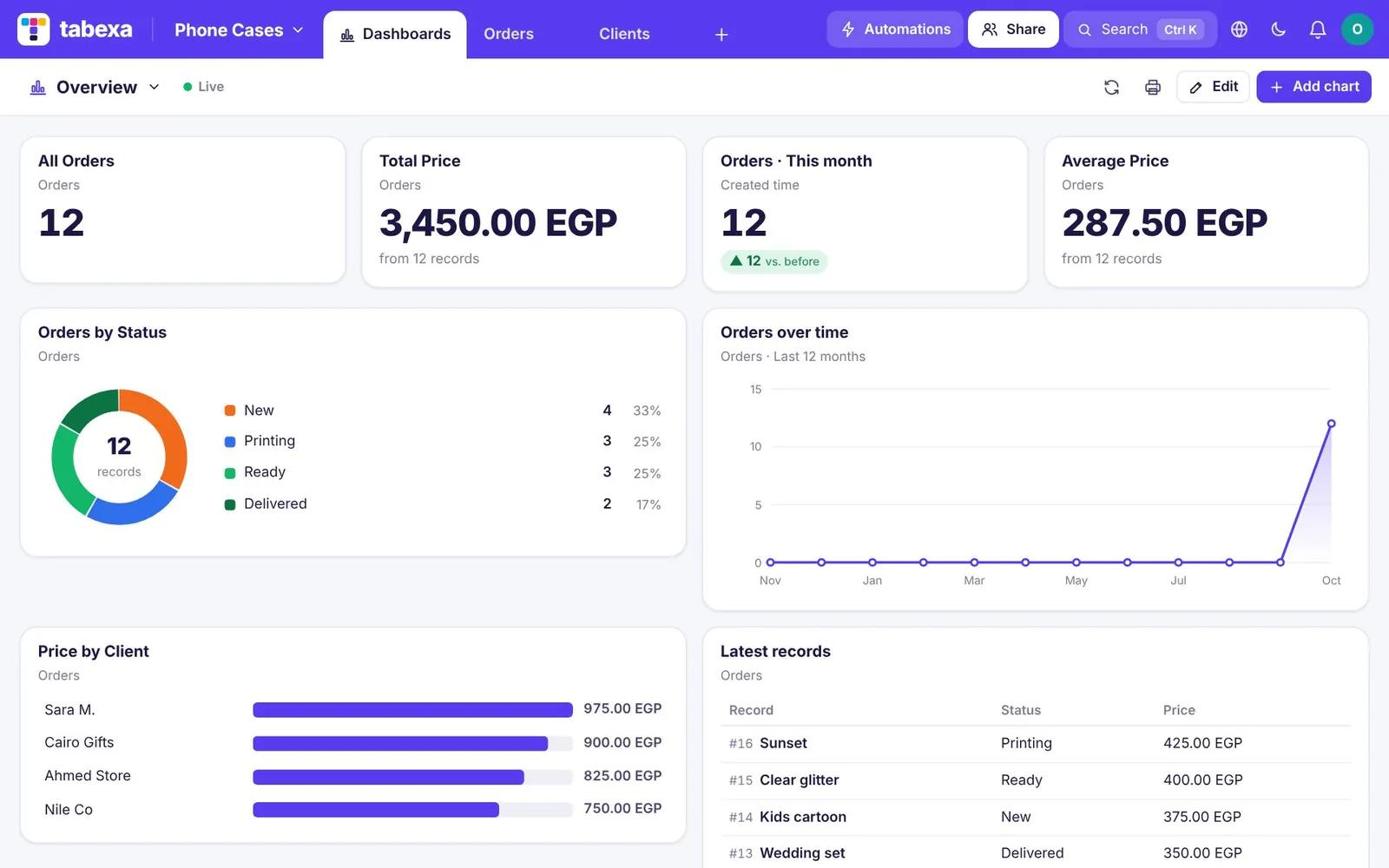Click the Add chart button
The width and height of the screenshot is (1389, 868).
coord(1313,87)
